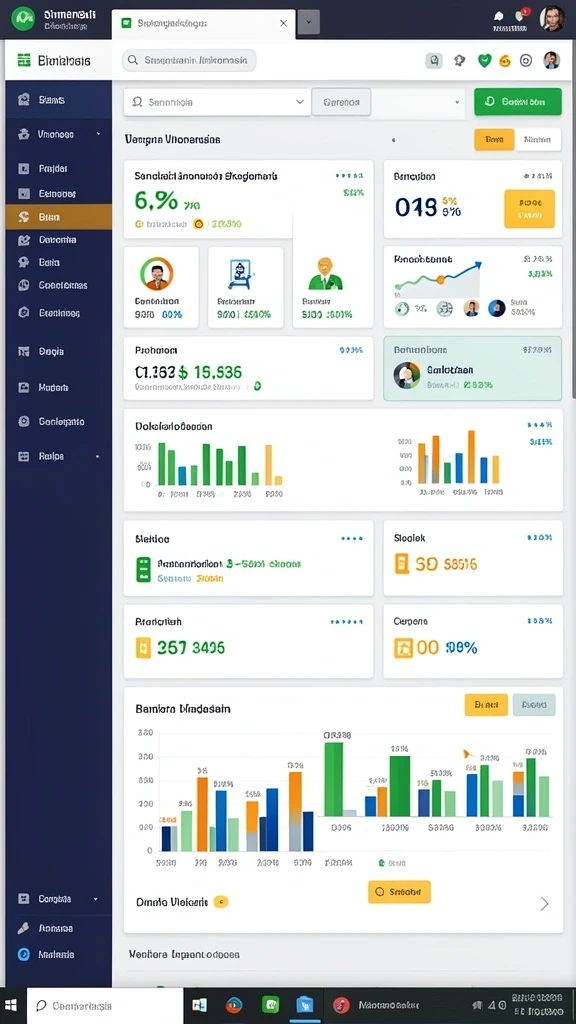Click the yellow button below the bar chart

[x=399, y=891]
